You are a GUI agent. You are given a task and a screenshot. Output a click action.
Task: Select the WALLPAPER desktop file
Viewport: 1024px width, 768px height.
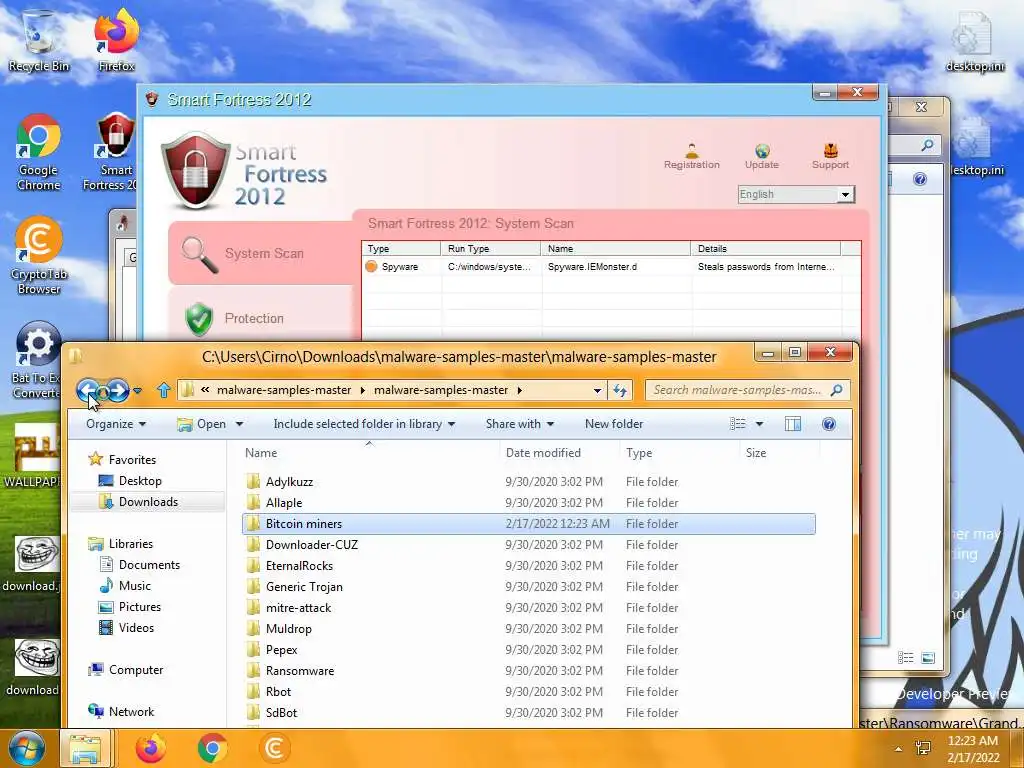(31, 456)
